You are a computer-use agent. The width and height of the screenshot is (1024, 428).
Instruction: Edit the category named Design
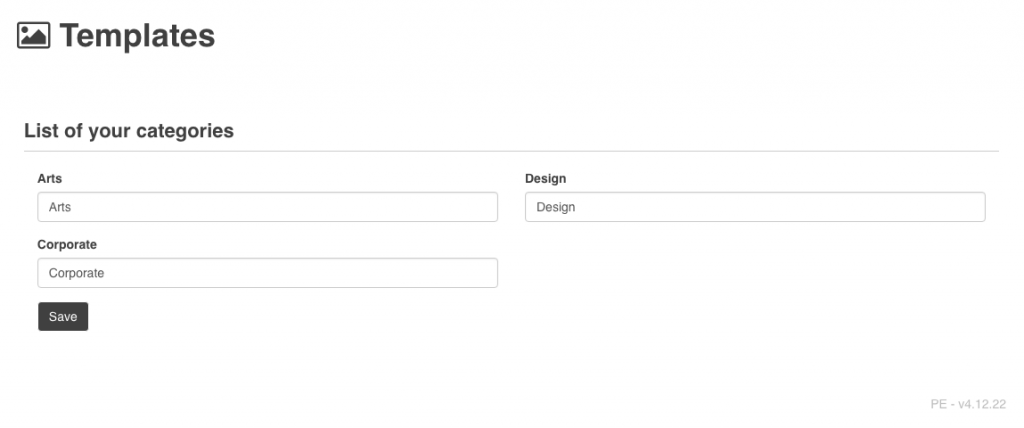pyautogui.click(x=755, y=207)
